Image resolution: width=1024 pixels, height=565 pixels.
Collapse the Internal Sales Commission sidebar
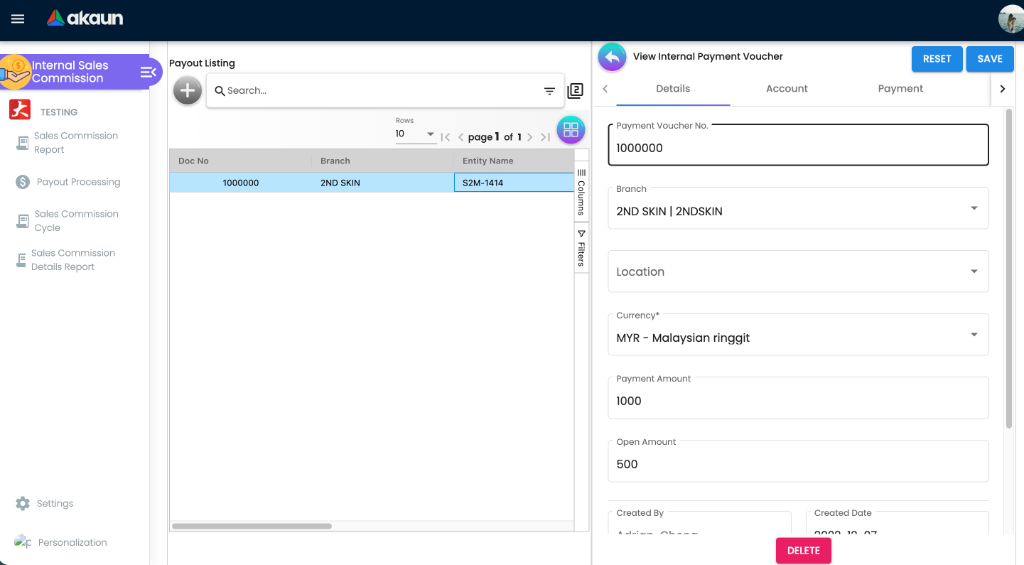[148, 72]
